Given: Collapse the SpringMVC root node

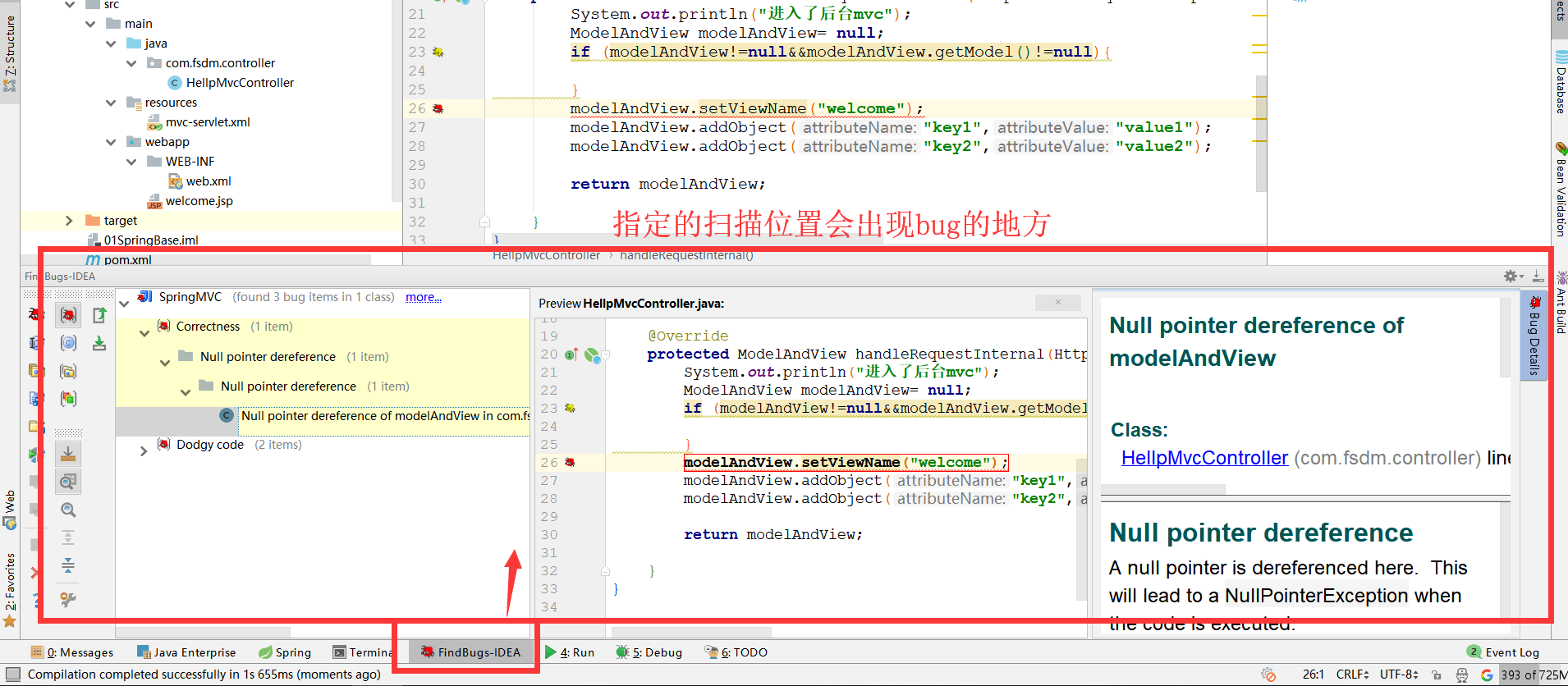Looking at the screenshot, I should (x=124, y=303).
